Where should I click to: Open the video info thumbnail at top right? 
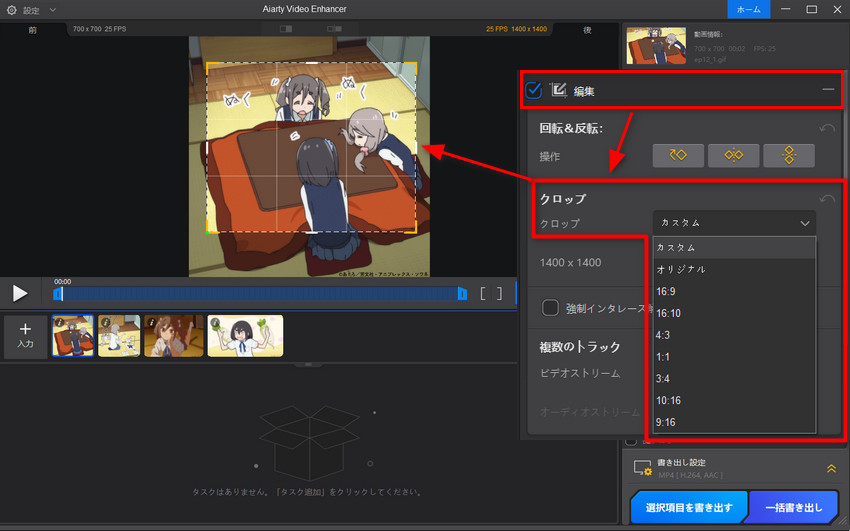656,46
